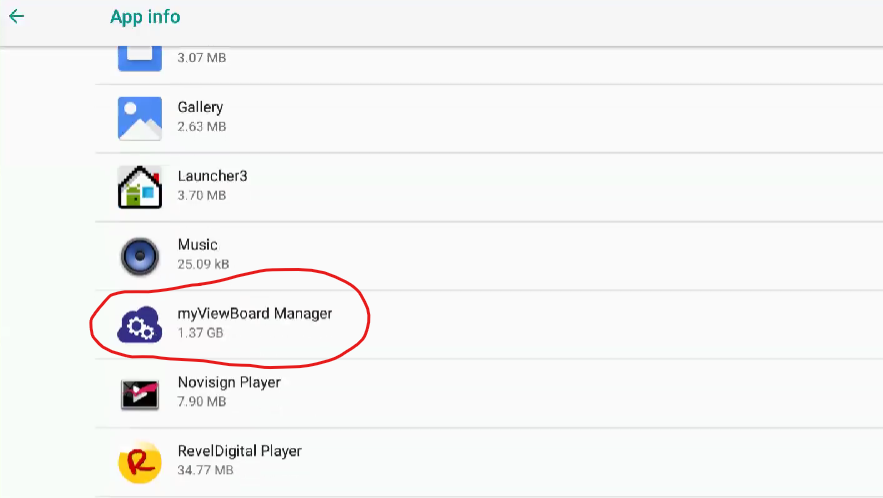Viewport: 883px width, 498px height.
Task: Select the Novisign Player entry
Action: (229, 382)
